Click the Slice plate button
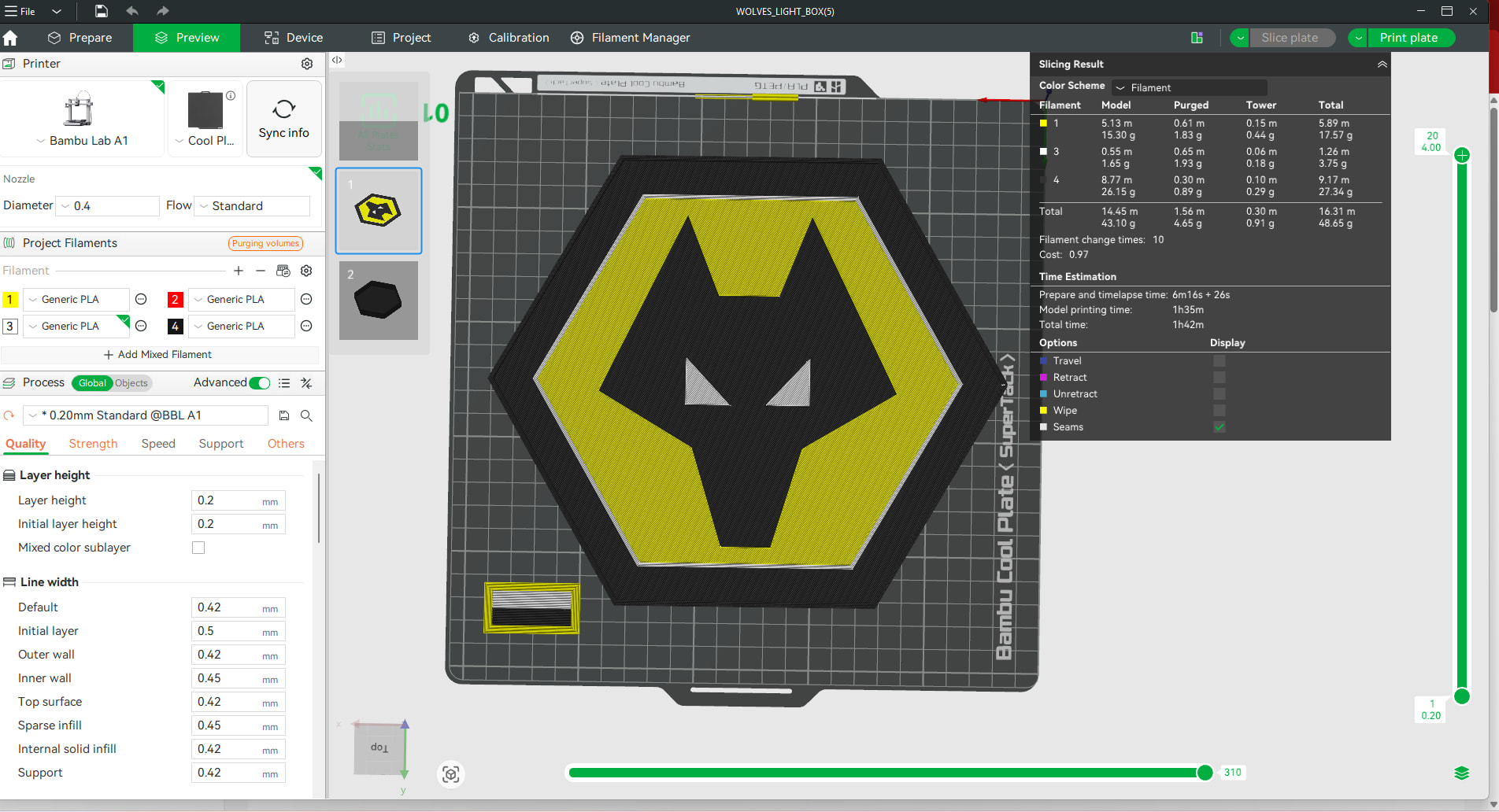This screenshot has width=1499, height=812. [1292, 38]
